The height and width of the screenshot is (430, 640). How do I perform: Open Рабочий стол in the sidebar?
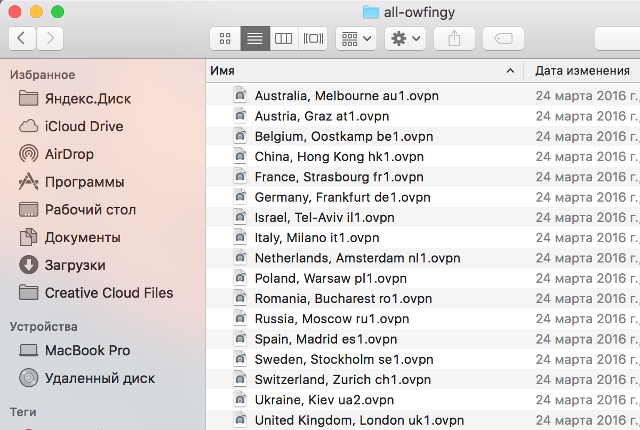point(90,210)
